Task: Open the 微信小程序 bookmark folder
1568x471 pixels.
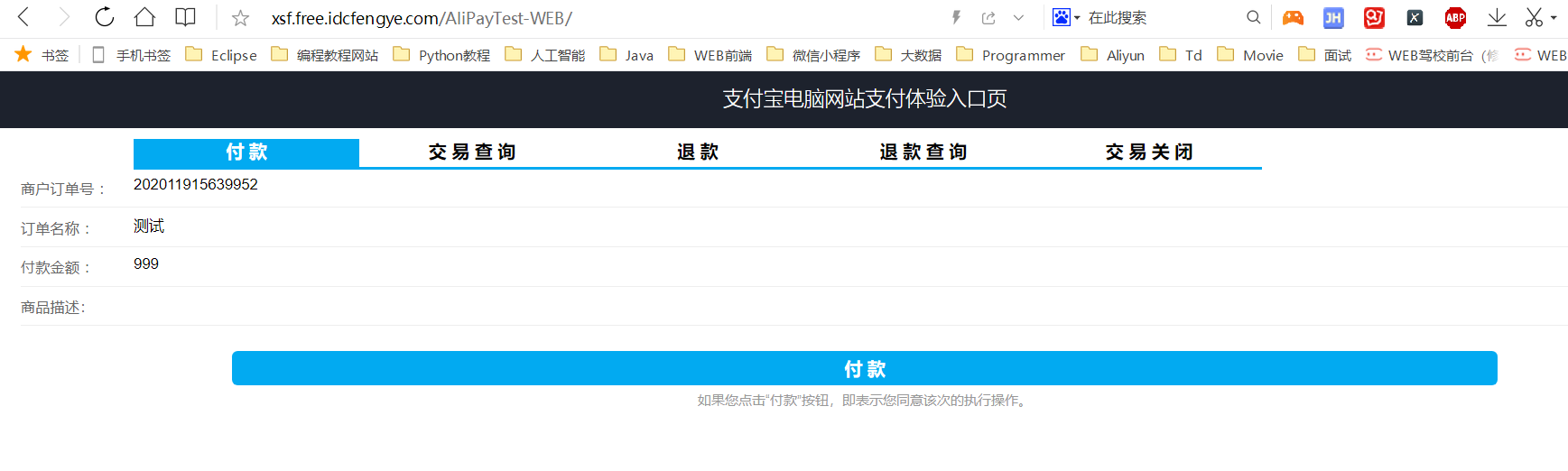Action: tap(813, 55)
